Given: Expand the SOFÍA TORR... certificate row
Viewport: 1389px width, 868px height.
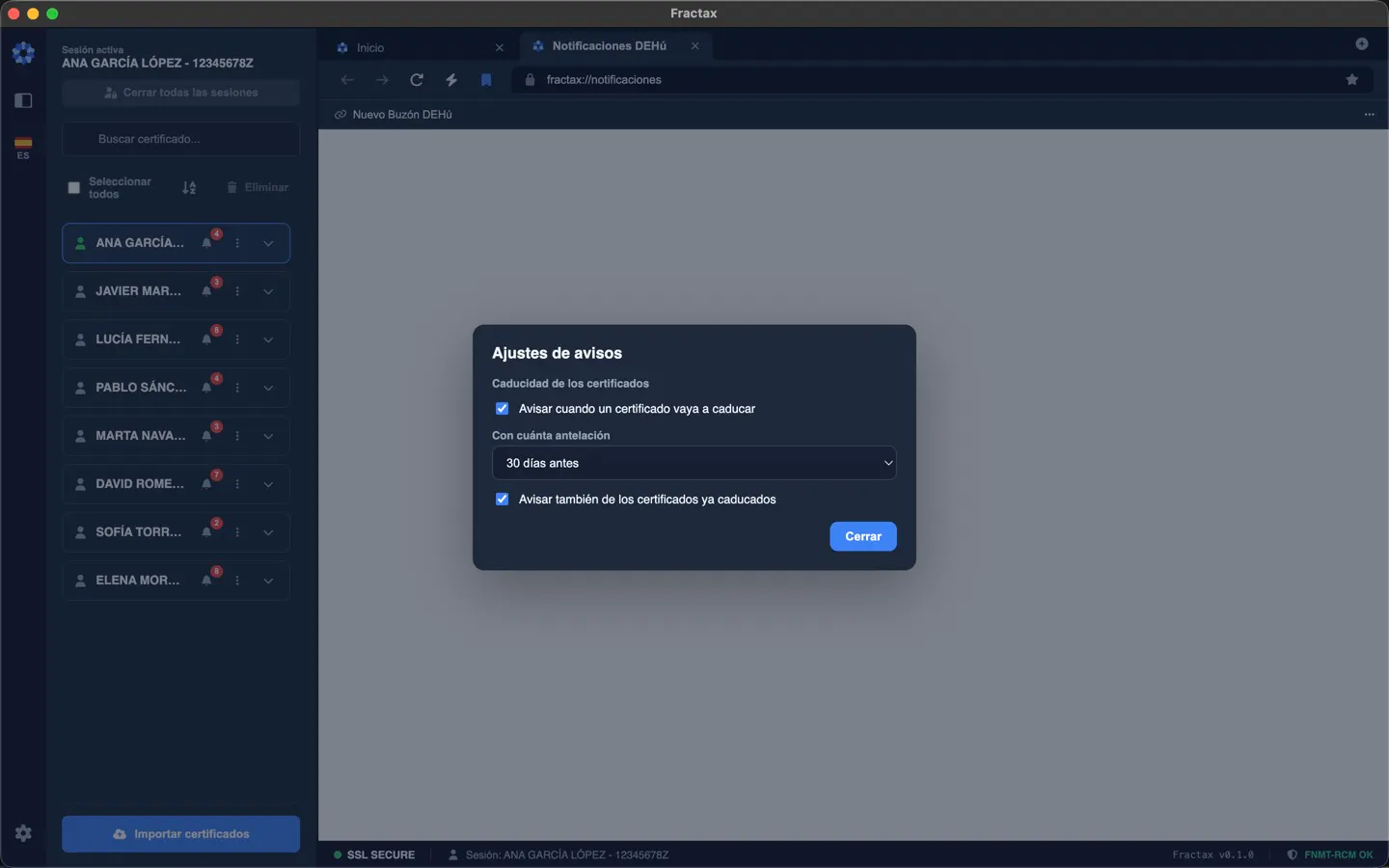Looking at the screenshot, I should [268, 532].
